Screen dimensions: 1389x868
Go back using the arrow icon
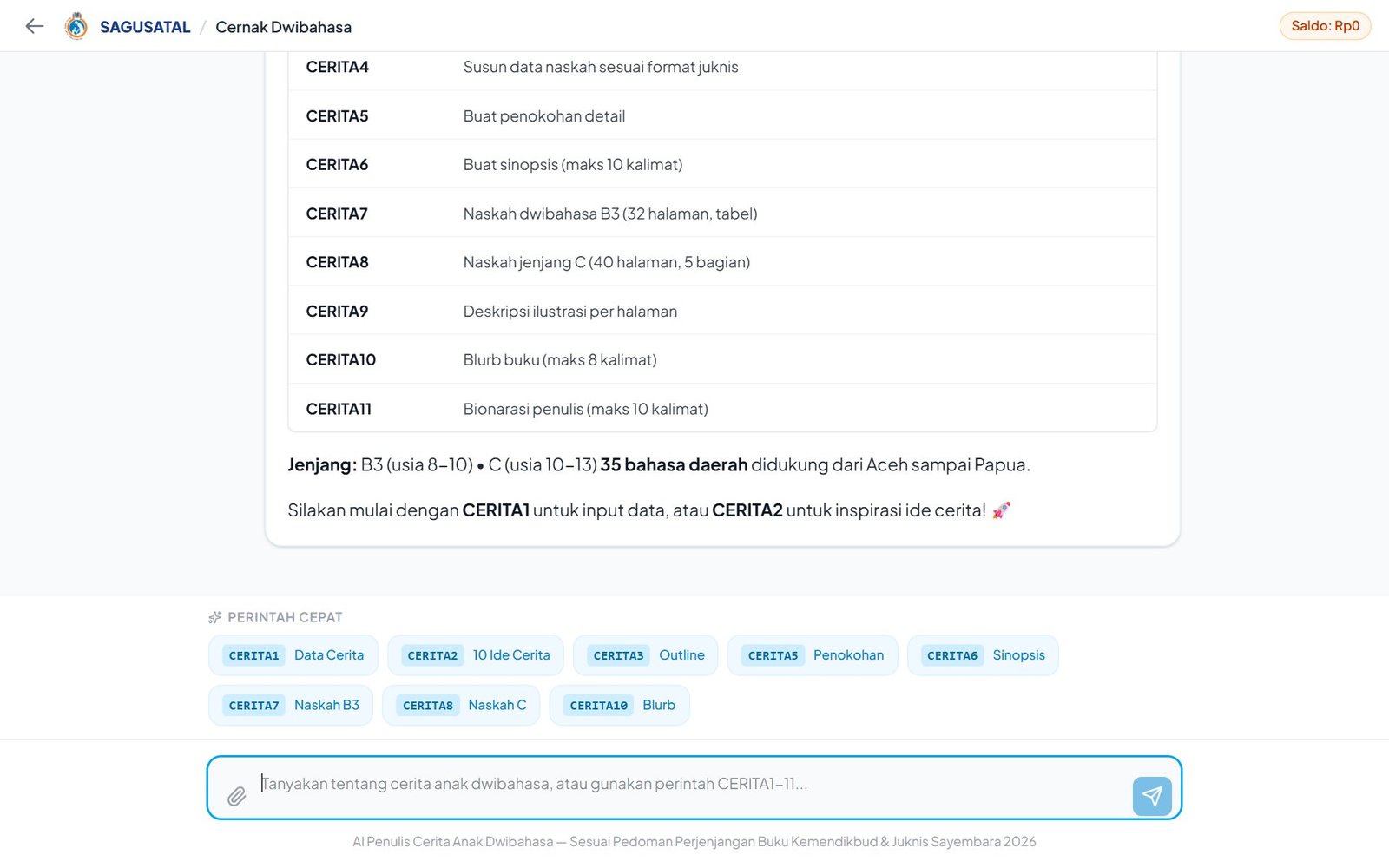click(35, 26)
